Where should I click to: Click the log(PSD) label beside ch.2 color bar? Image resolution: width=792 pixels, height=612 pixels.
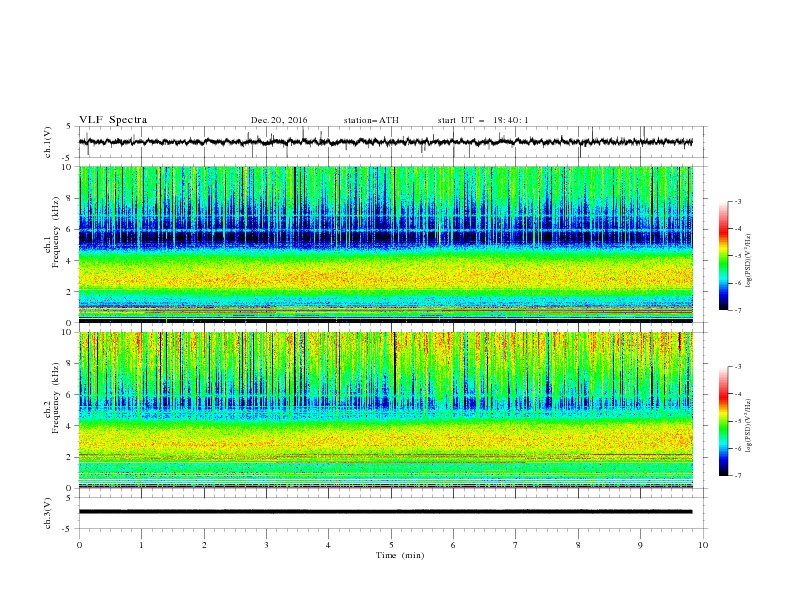(748, 425)
